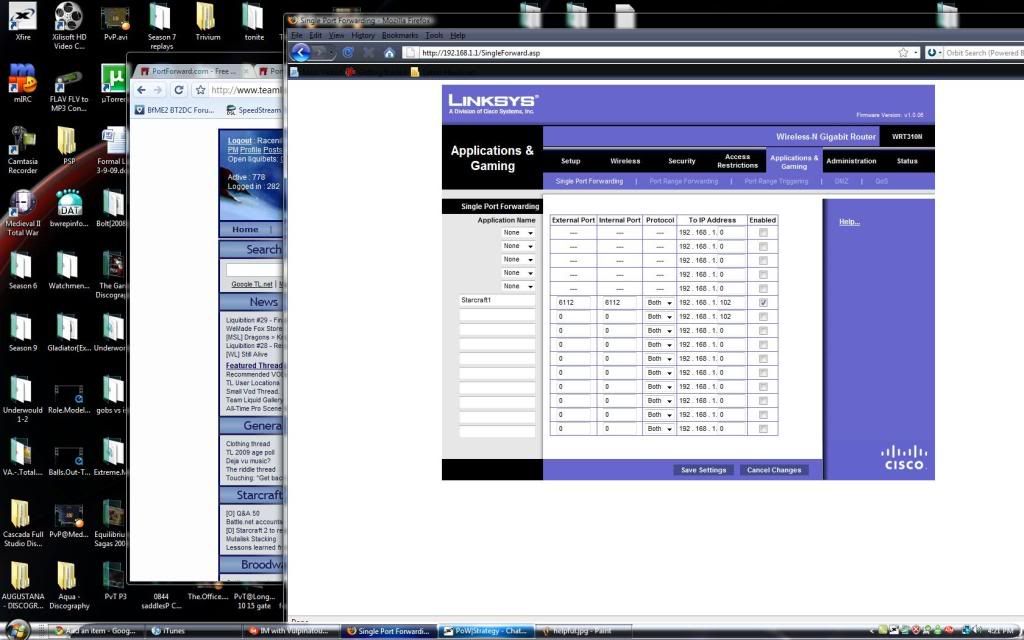Click the star icon in Chrome's address bar
The width and height of the screenshot is (1024, 640).
tap(200, 90)
